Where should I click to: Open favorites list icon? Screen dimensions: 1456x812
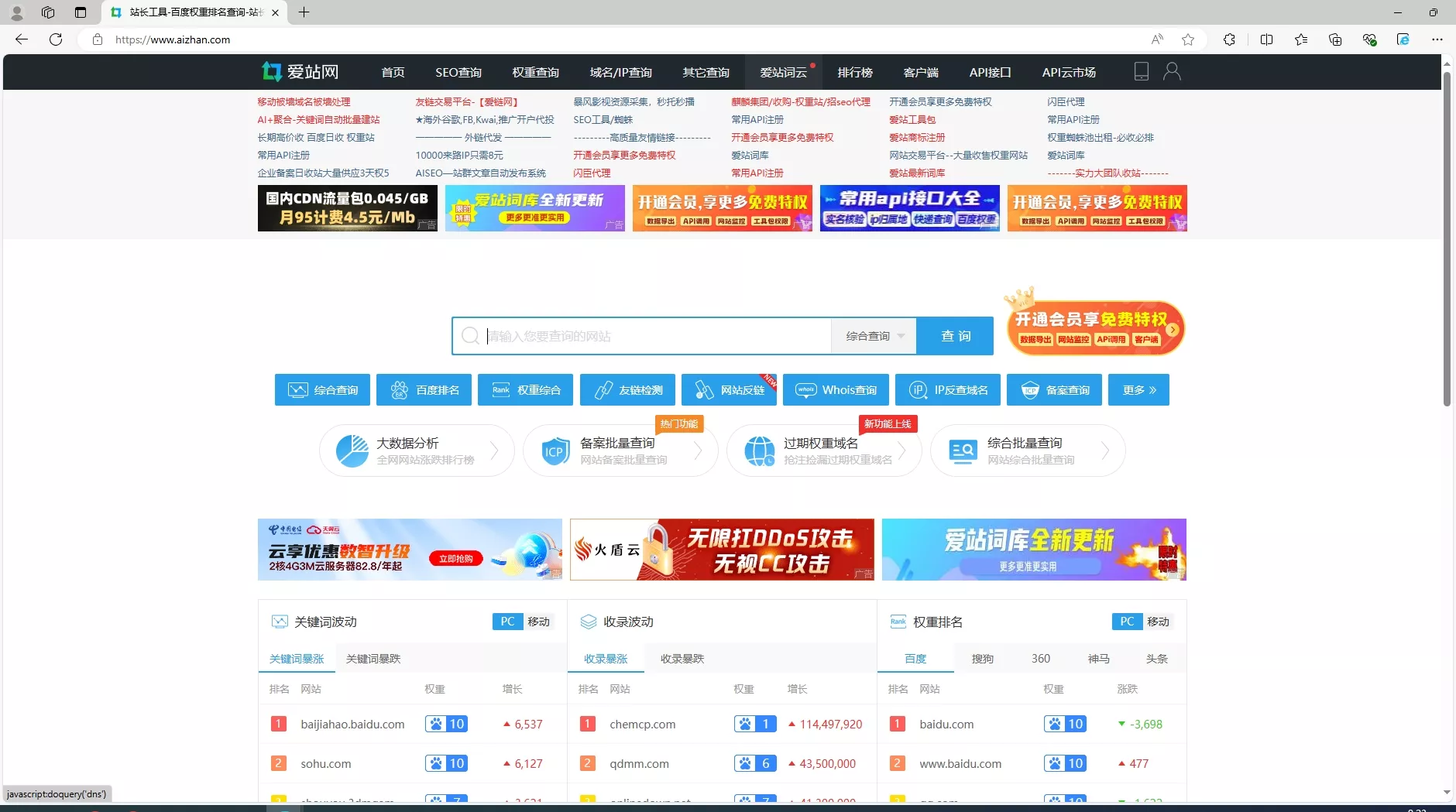pyautogui.click(x=1300, y=39)
